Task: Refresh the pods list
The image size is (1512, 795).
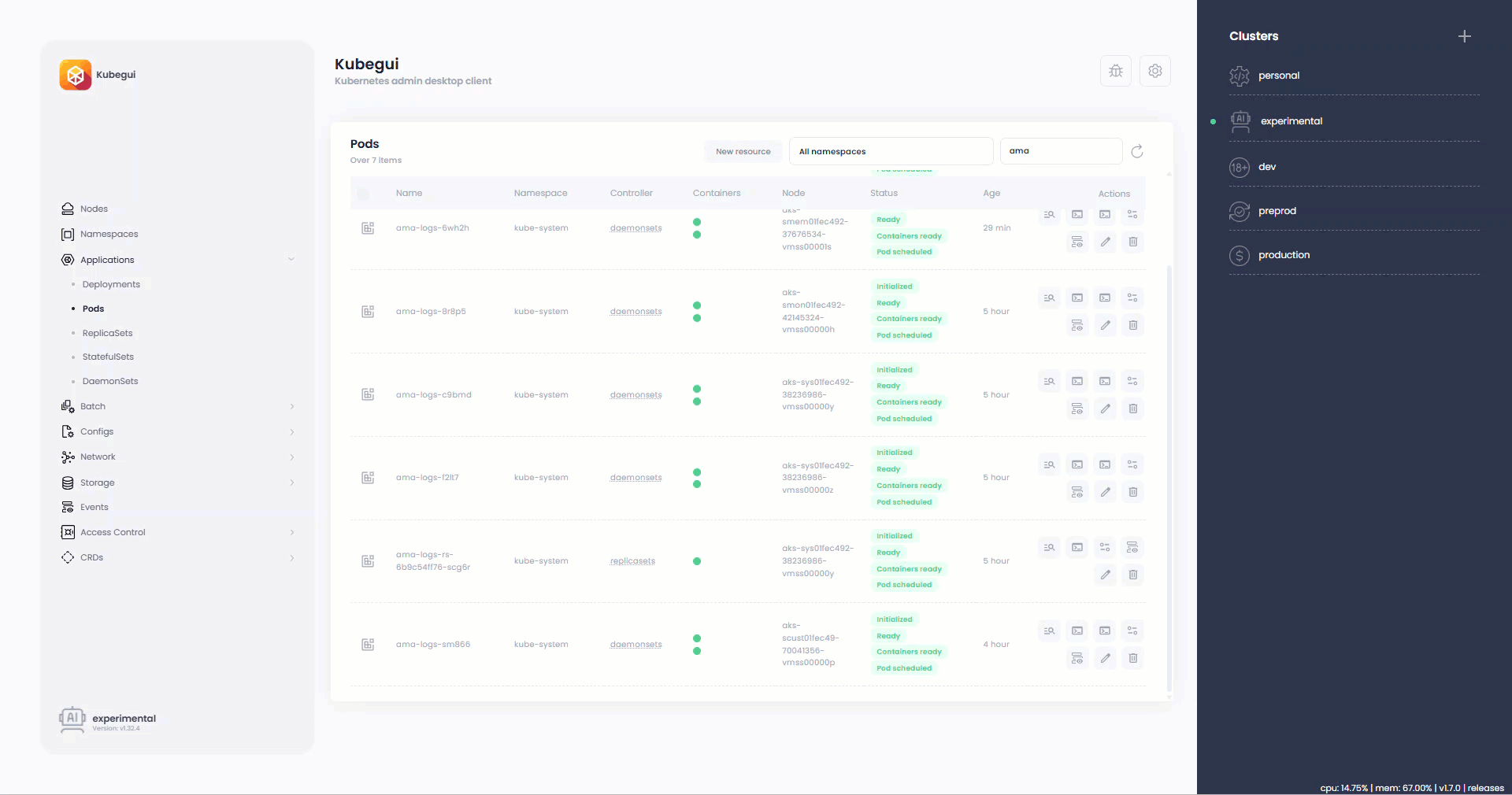Action: tap(1136, 151)
